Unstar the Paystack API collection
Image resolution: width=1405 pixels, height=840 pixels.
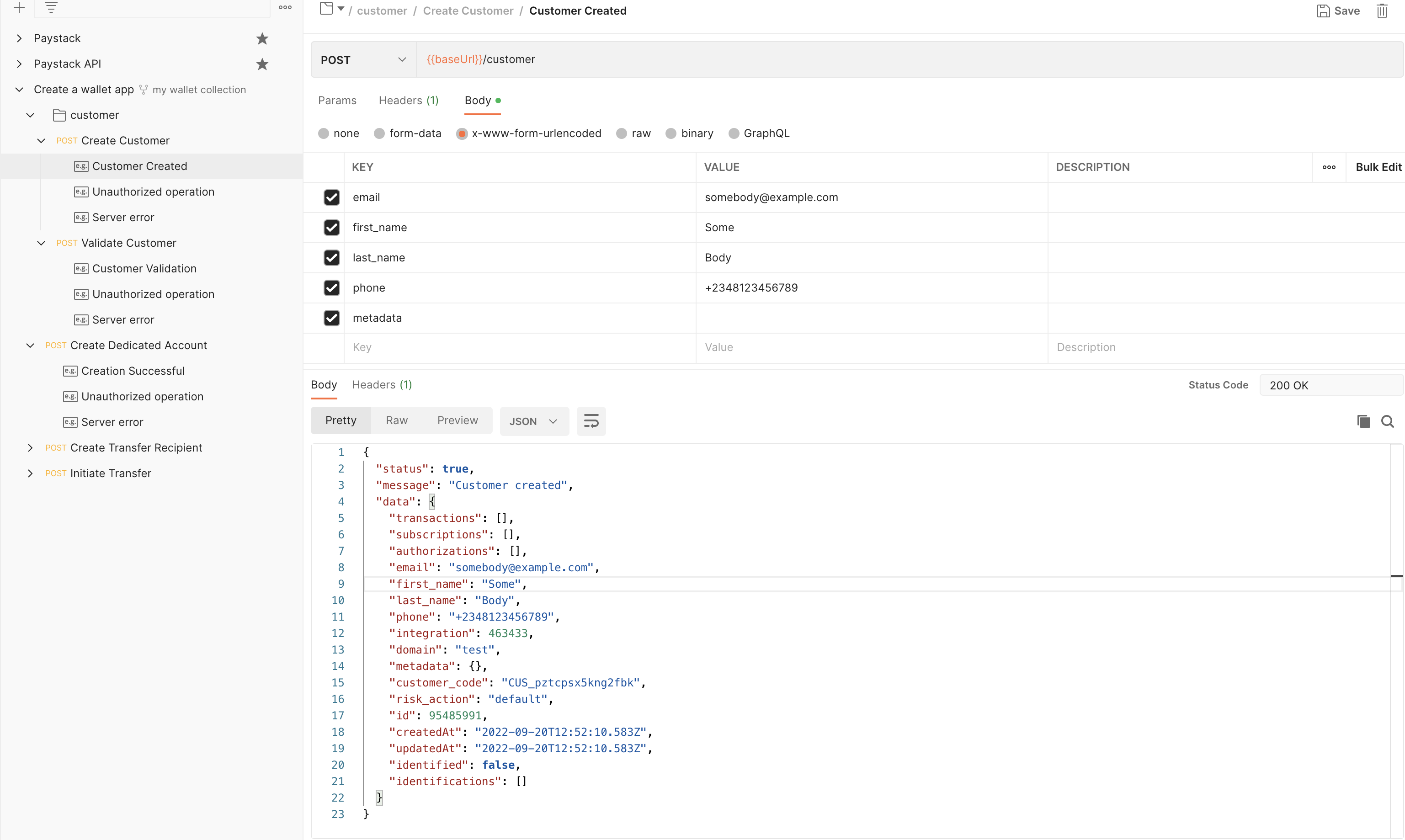[262, 64]
